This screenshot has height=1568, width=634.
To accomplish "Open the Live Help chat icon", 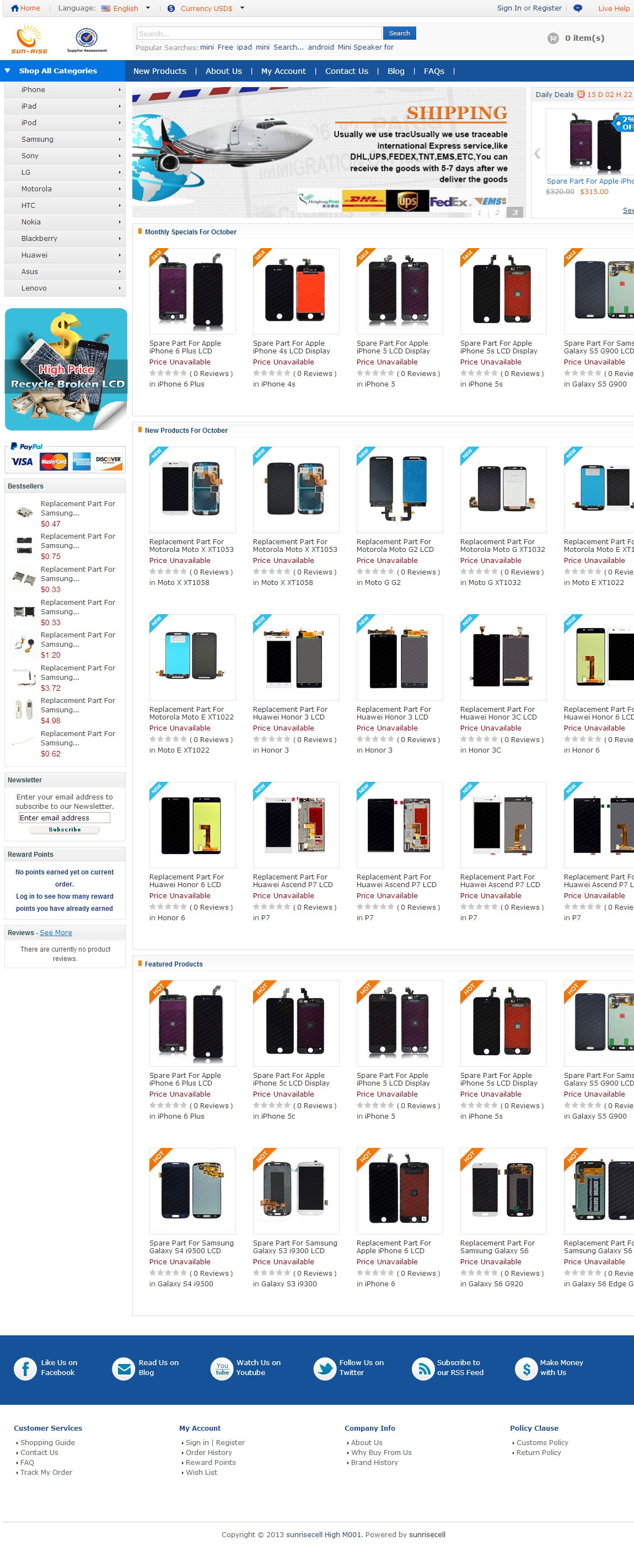I will coord(578,8).
